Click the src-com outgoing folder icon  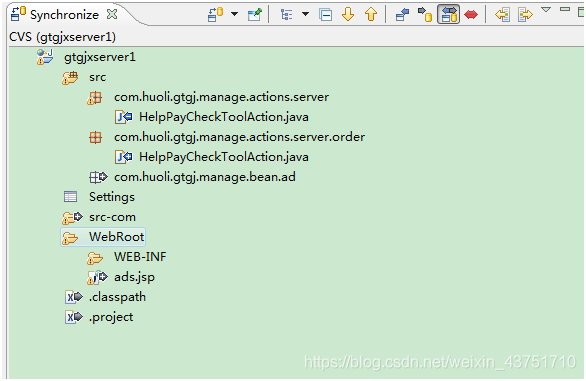point(72,217)
